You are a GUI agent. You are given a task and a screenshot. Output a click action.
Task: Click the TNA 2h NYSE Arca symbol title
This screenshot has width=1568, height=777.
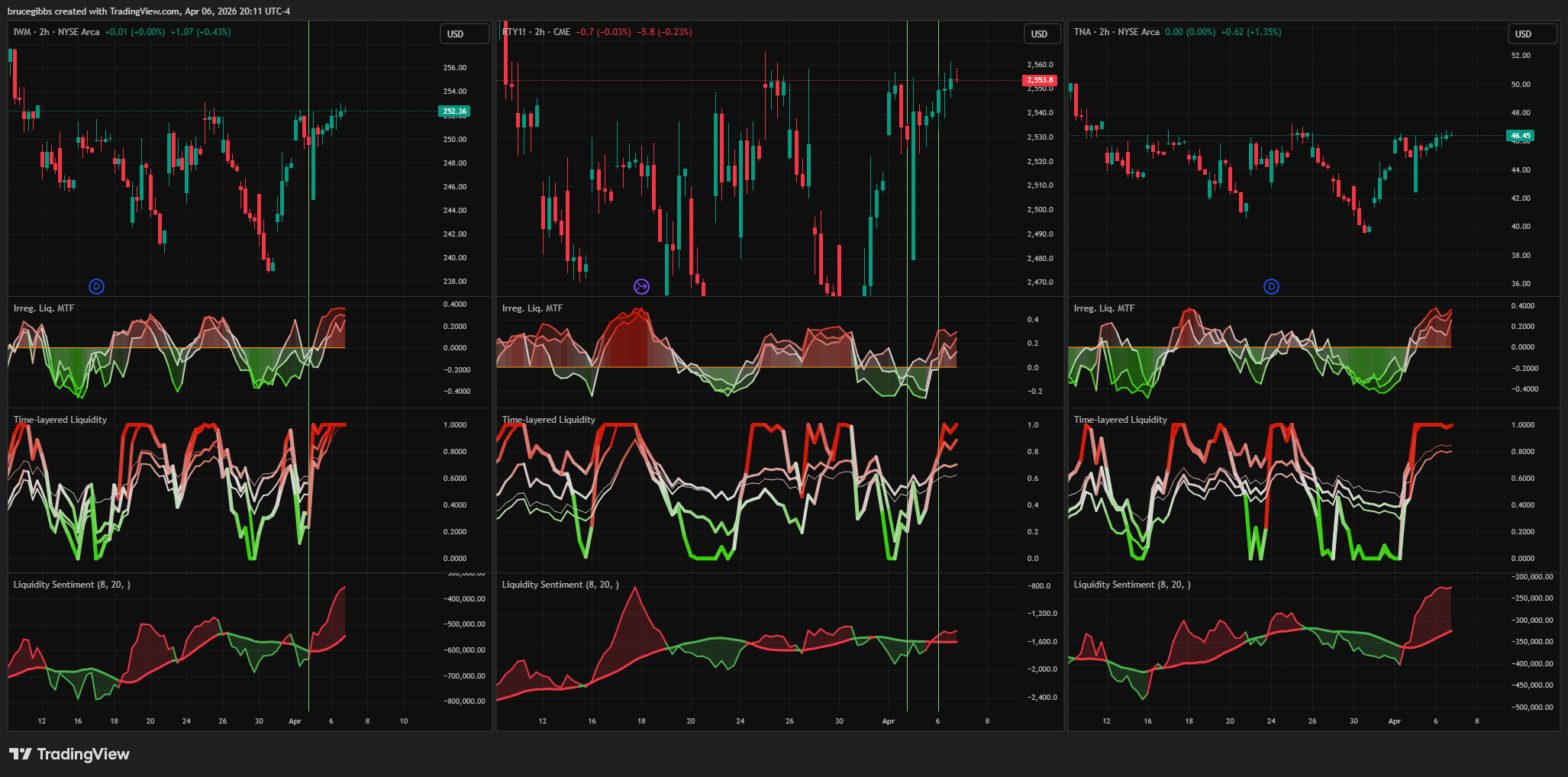point(1116,32)
